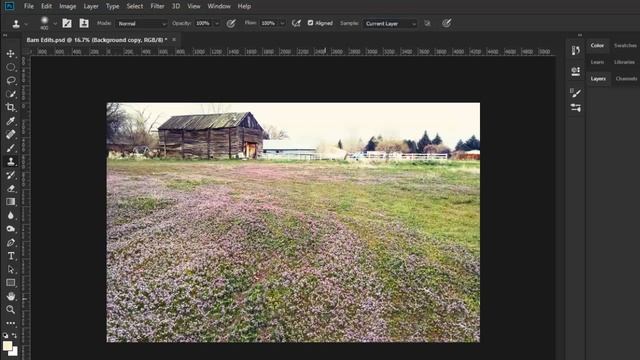This screenshot has height=360, width=640.
Task: Select the Healing Brush tool
Action: pyautogui.click(x=11, y=134)
